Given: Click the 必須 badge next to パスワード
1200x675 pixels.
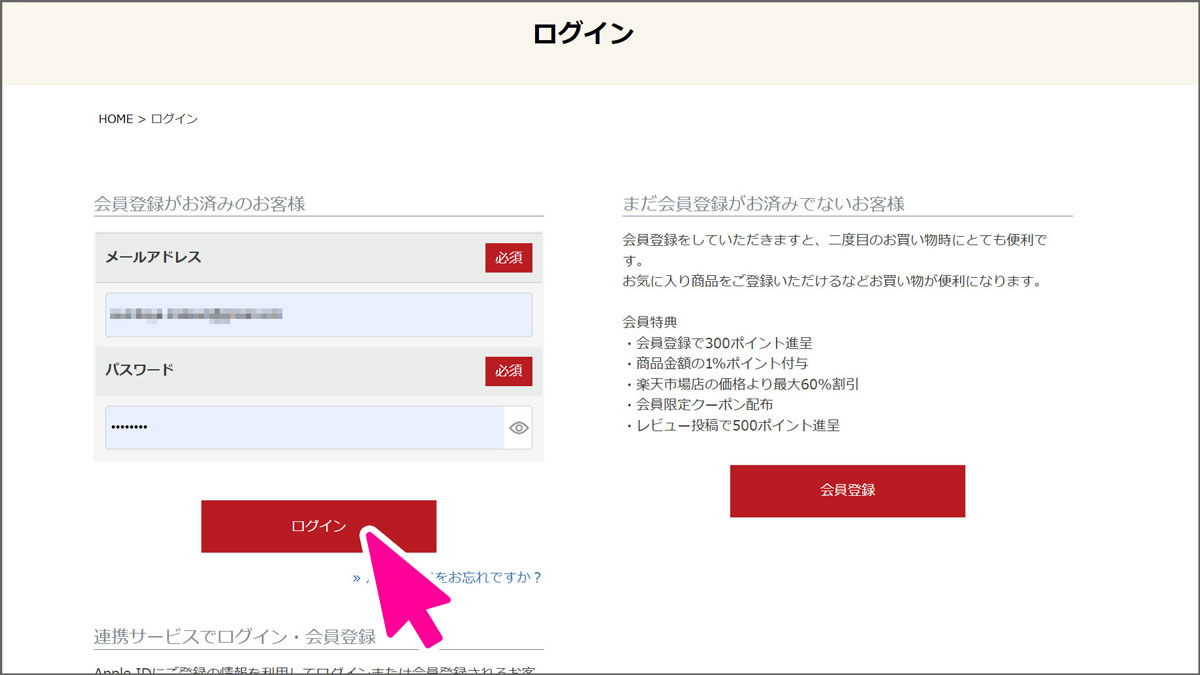Looking at the screenshot, I should pyautogui.click(x=508, y=370).
